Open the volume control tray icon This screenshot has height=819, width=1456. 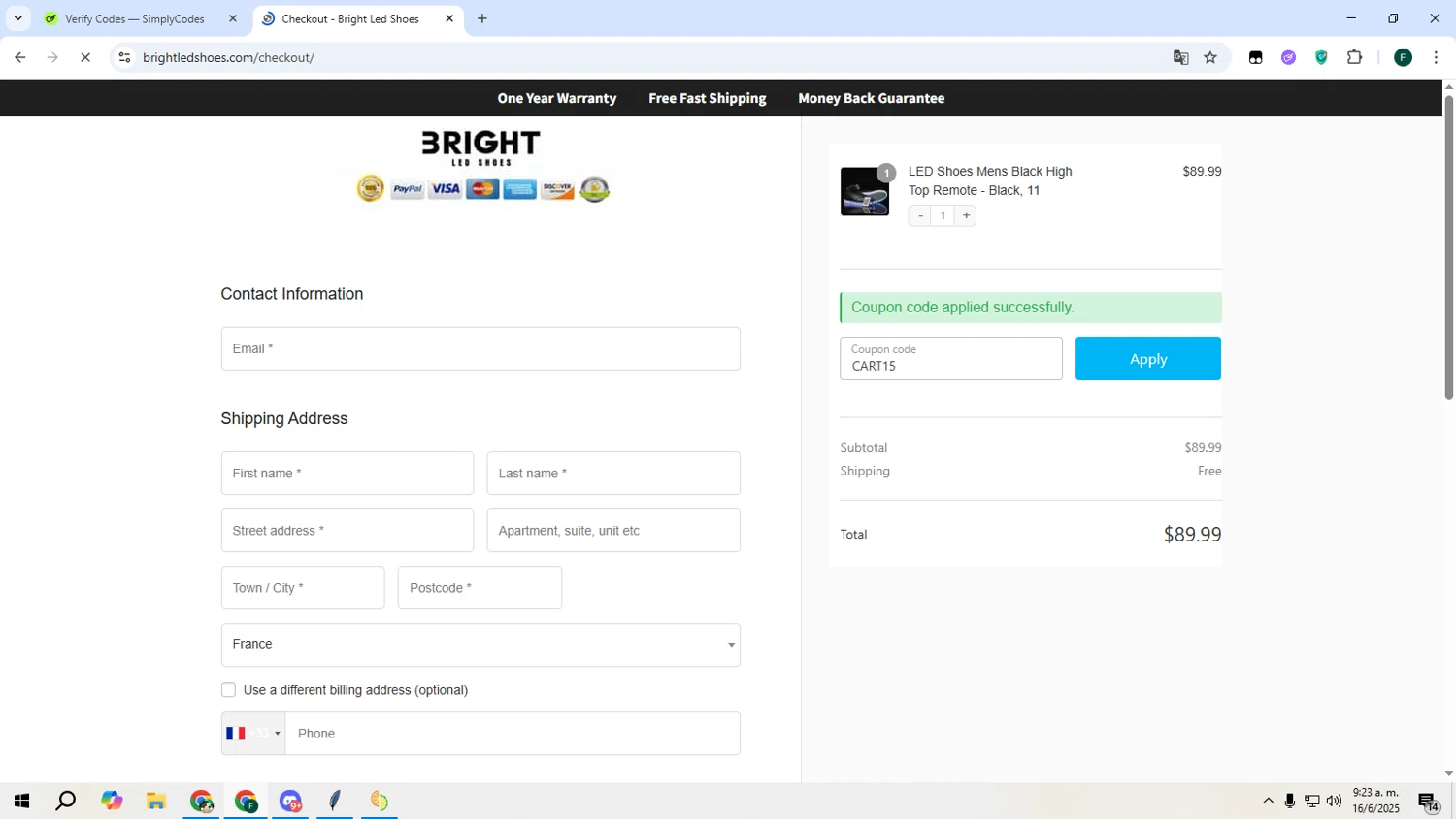[1334, 801]
